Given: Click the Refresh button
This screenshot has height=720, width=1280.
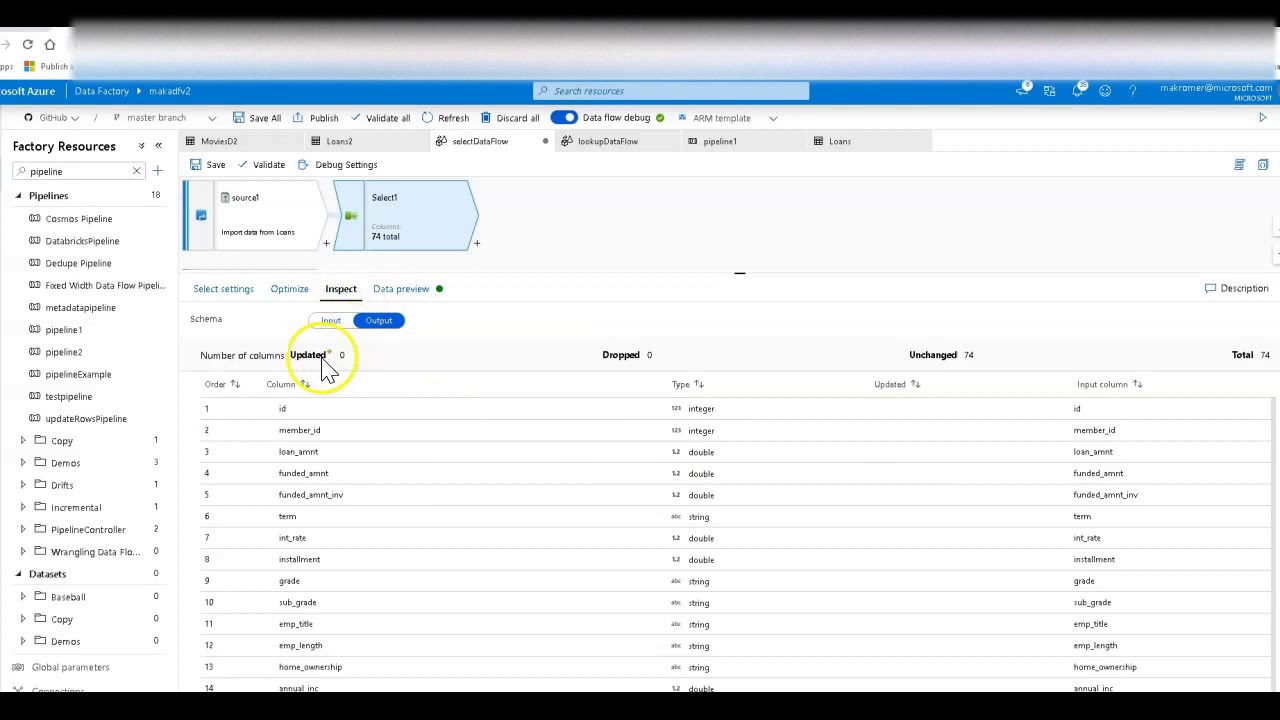Looking at the screenshot, I should pyautogui.click(x=446, y=118).
